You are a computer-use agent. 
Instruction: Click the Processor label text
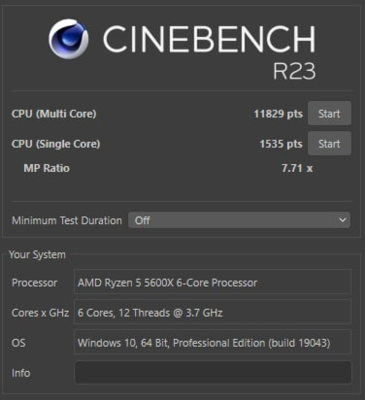point(34,283)
